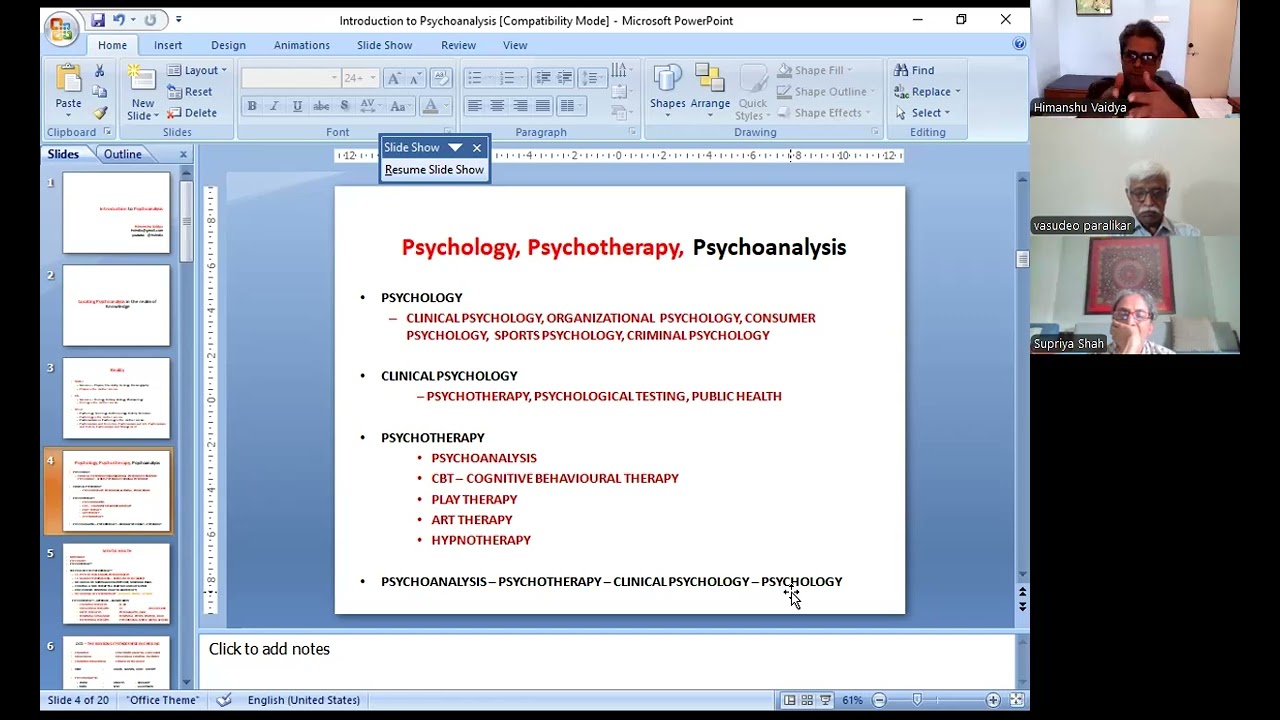Image resolution: width=1280 pixels, height=720 pixels.
Task: Click the Cut scissors icon
Action: coord(99,71)
